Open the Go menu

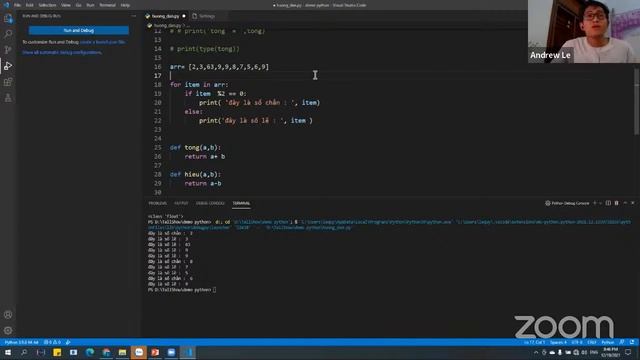pos(78,5)
